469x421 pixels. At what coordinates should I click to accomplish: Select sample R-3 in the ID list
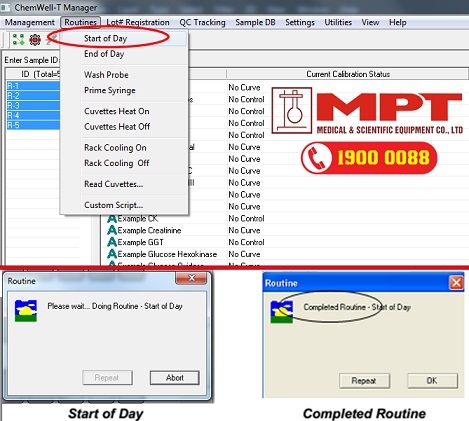pos(33,106)
